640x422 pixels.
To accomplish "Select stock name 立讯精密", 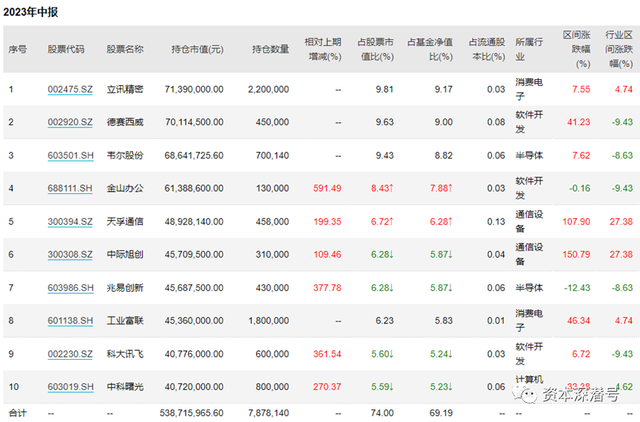I will [125, 89].
